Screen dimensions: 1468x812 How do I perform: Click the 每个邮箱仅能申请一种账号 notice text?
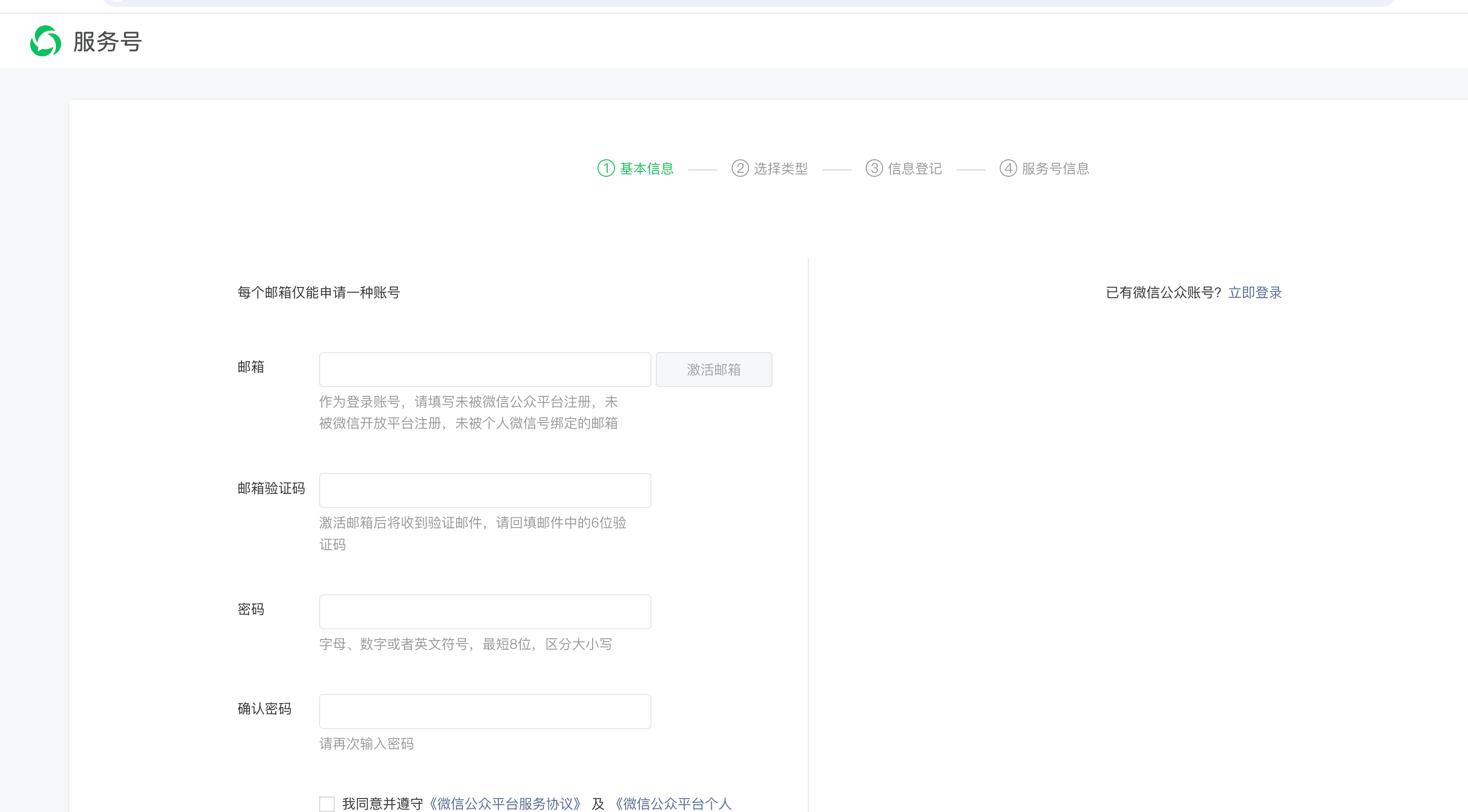pos(319,292)
